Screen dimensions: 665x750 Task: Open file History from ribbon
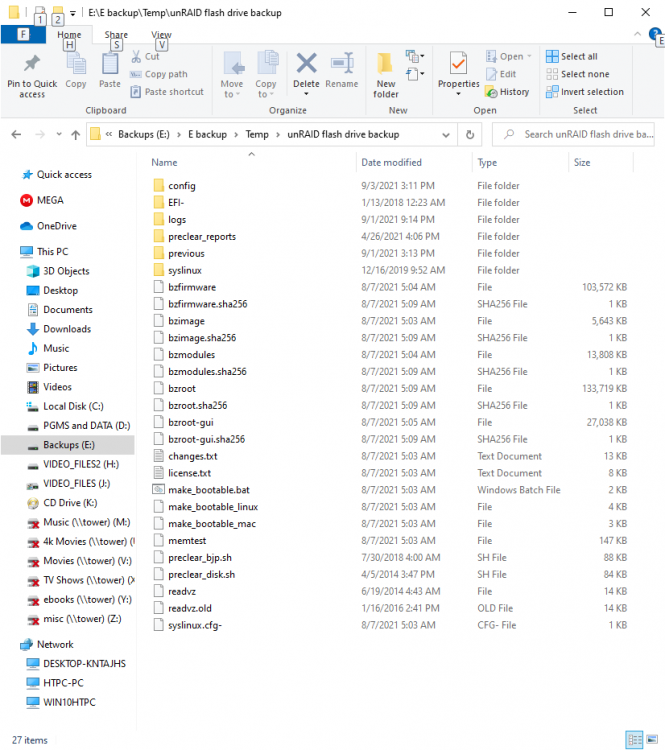pos(507,92)
